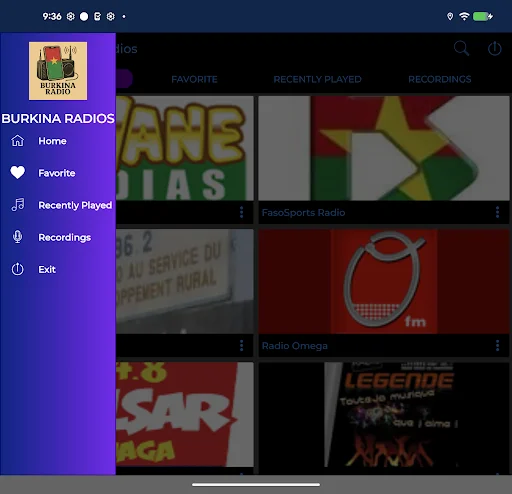Open the Radio Omega station thumbnail
Screen dimensions: 512x494
click(384, 281)
